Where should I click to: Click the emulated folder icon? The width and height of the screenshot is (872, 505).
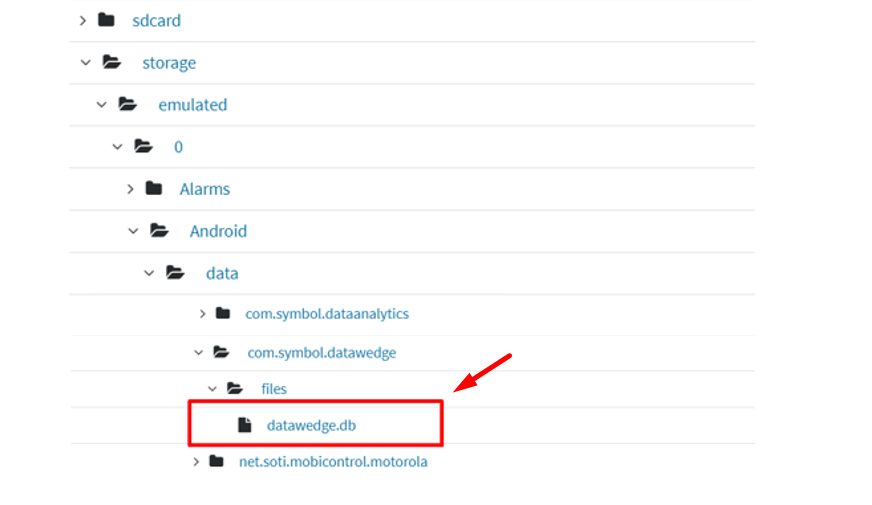(128, 104)
